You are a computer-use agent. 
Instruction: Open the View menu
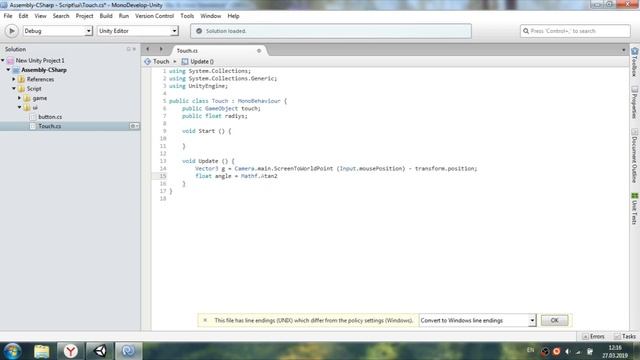click(40, 16)
